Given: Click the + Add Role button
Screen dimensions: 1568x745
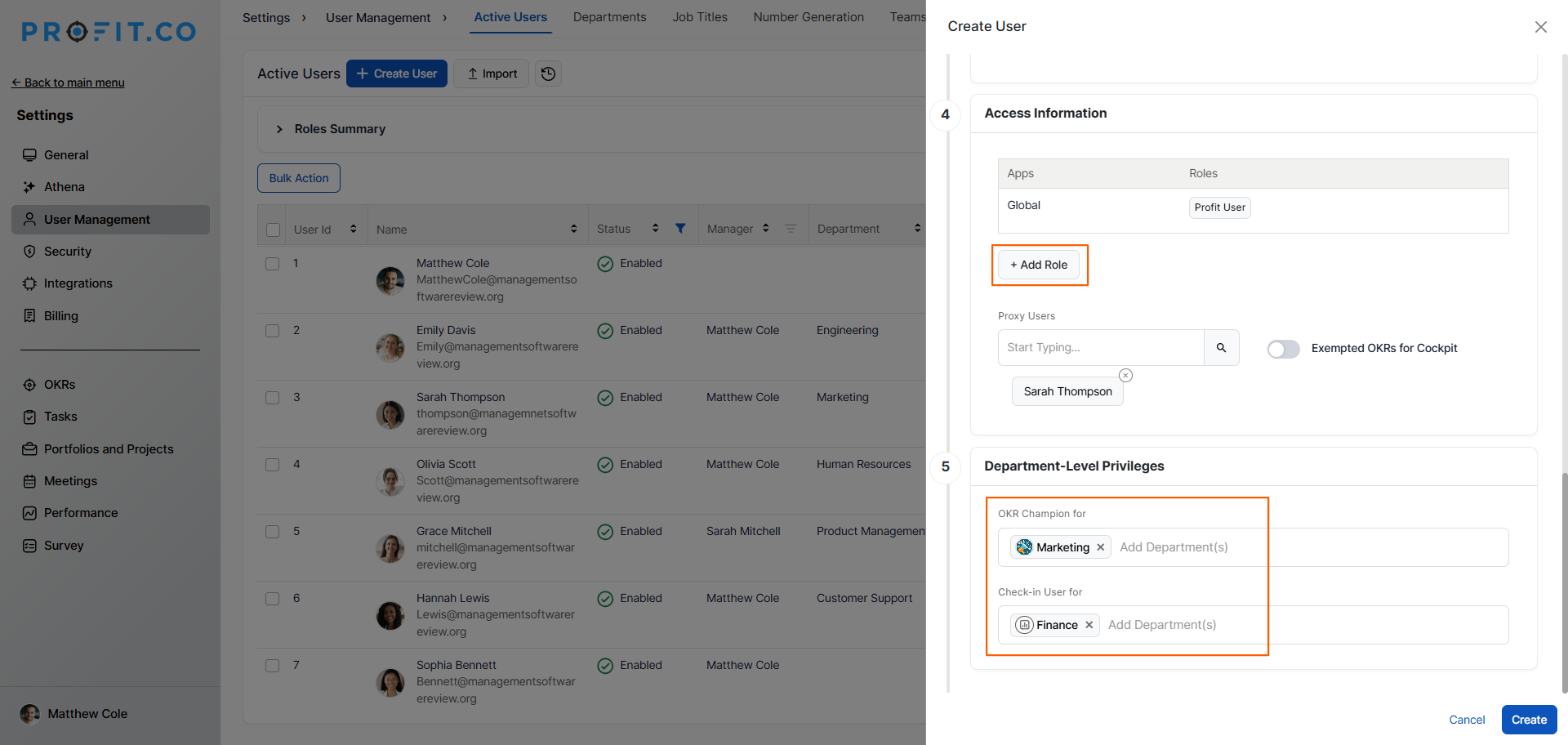Looking at the screenshot, I should [x=1039, y=265].
